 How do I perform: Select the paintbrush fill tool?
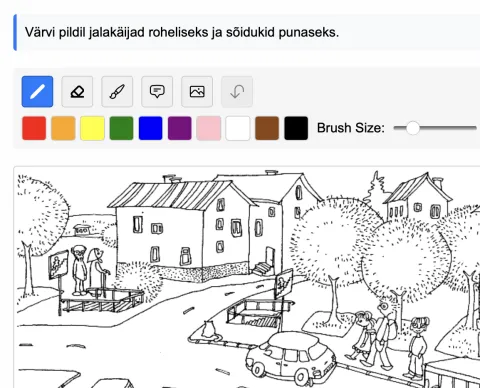pos(117,92)
